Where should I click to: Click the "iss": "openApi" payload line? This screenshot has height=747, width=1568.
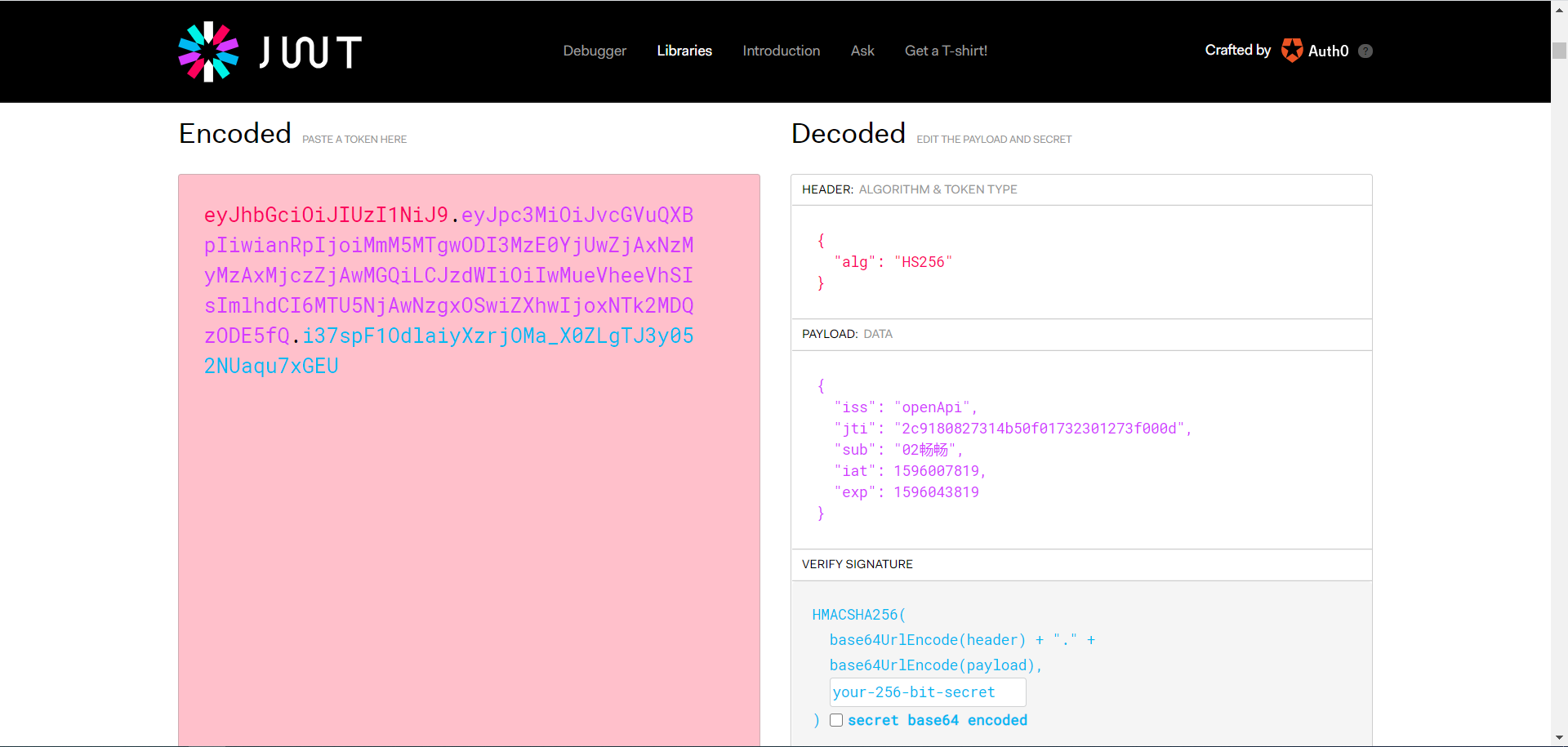(906, 407)
